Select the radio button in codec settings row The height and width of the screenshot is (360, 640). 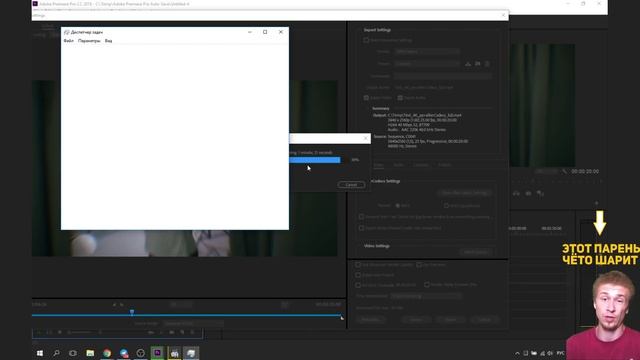pyautogui.click(x=398, y=206)
